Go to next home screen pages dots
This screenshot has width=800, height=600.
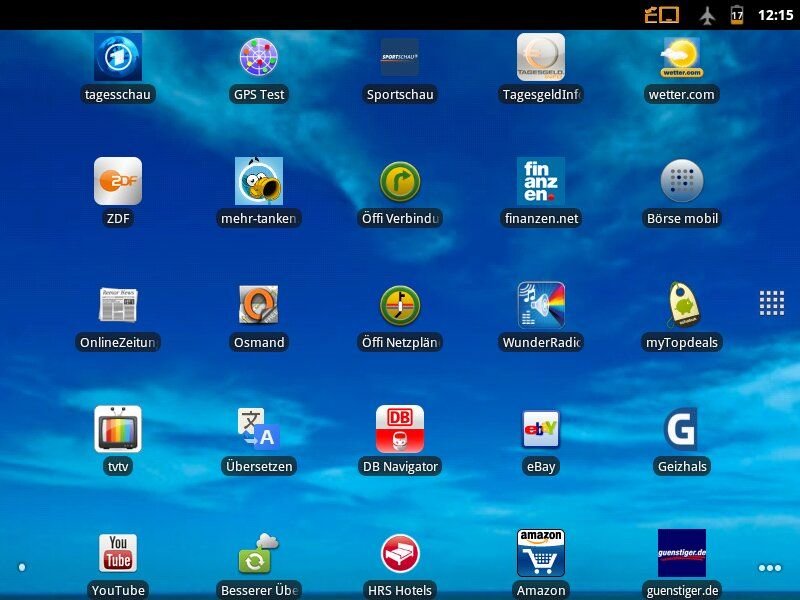tap(770, 568)
